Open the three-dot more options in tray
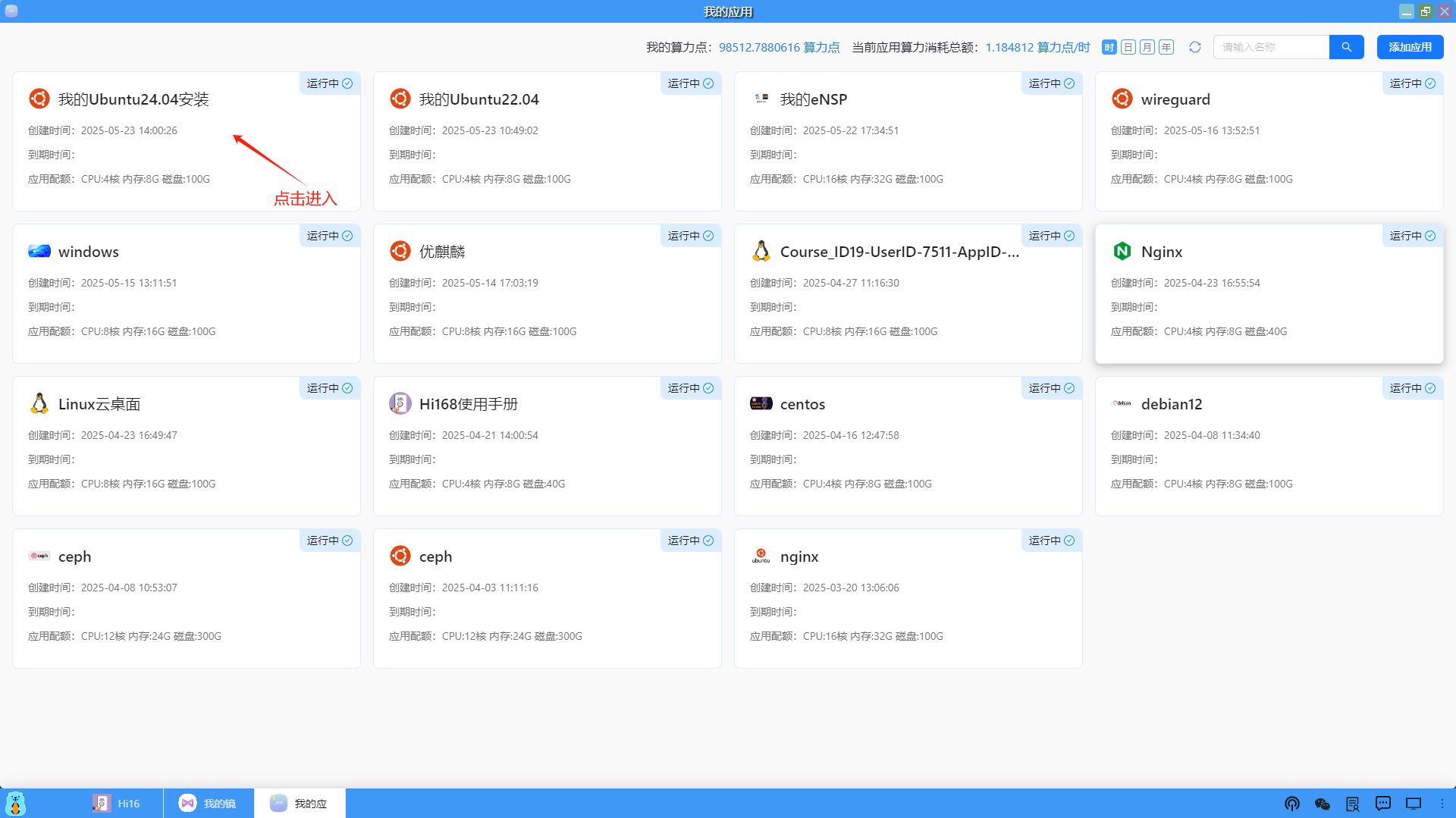1456x818 pixels. click(x=1442, y=804)
